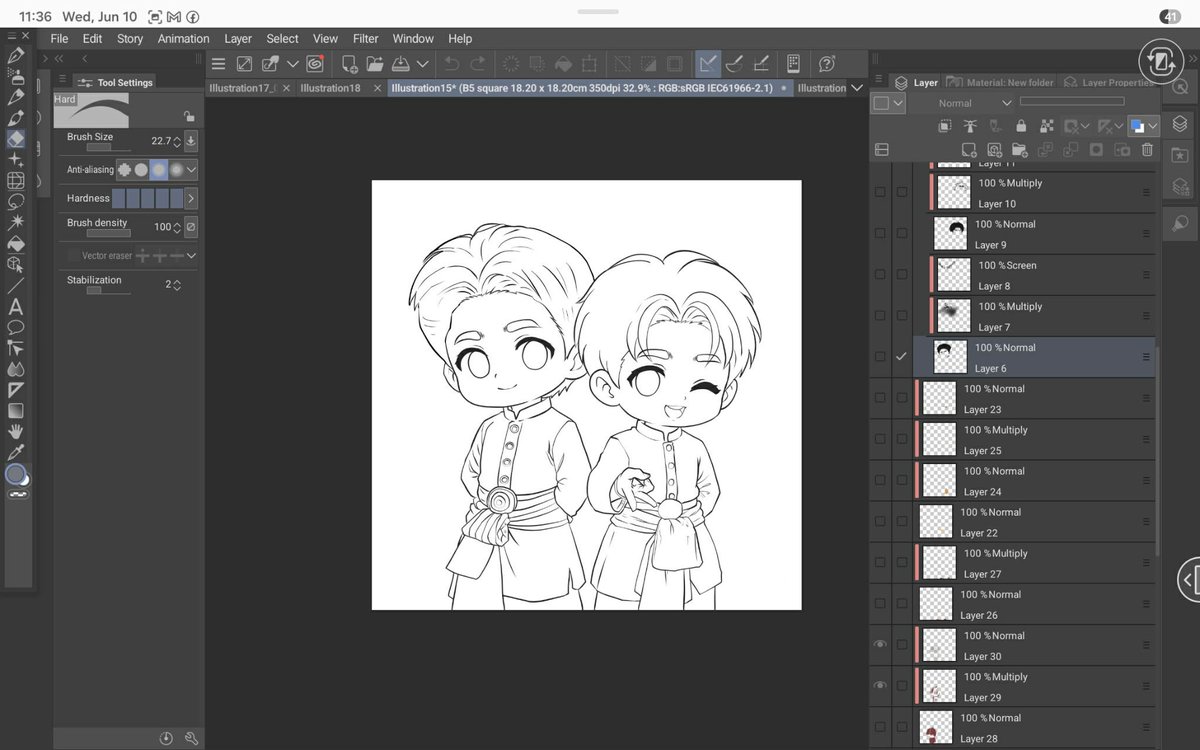This screenshot has width=1200, height=750.
Task: Select the Lasso selection tool
Action: click(x=16, y=202)
